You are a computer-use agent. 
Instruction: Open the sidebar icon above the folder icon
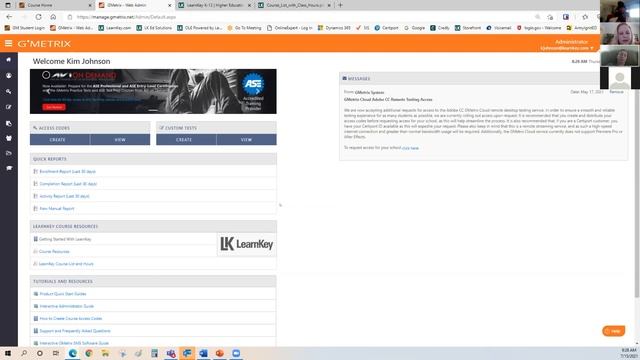point(9,138)
